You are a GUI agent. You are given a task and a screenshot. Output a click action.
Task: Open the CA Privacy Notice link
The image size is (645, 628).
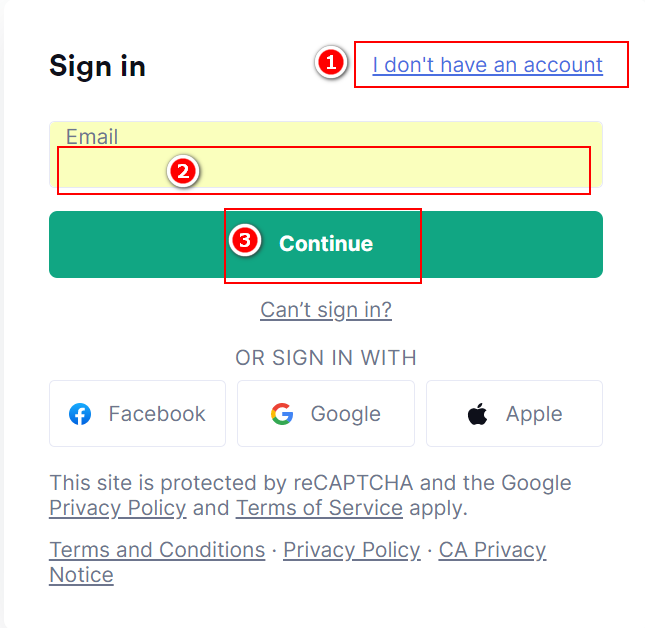492,550
